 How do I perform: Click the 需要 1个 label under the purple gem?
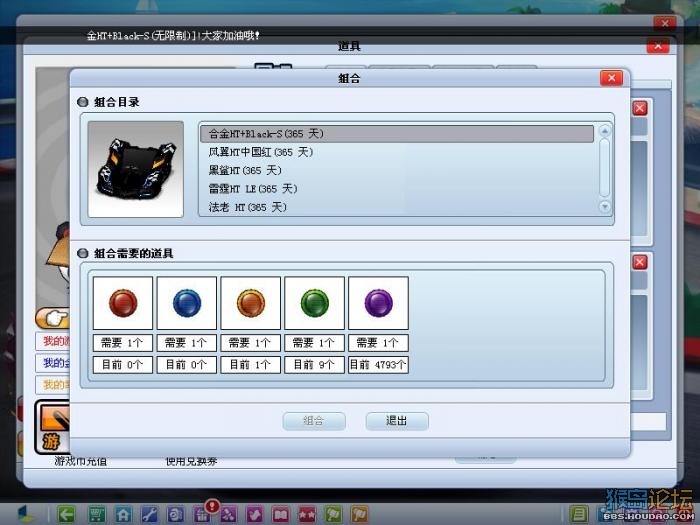click(x=378, y=343)
